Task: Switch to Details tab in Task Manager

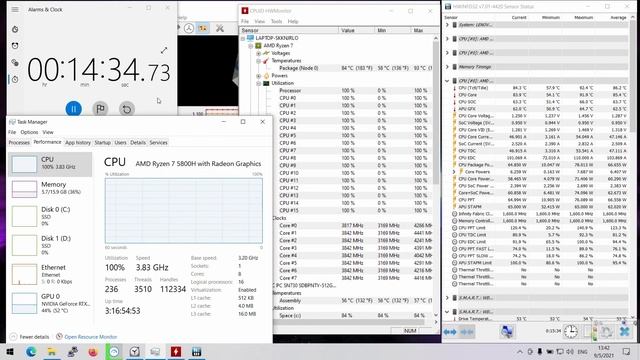Action: (x=138, y=142)
